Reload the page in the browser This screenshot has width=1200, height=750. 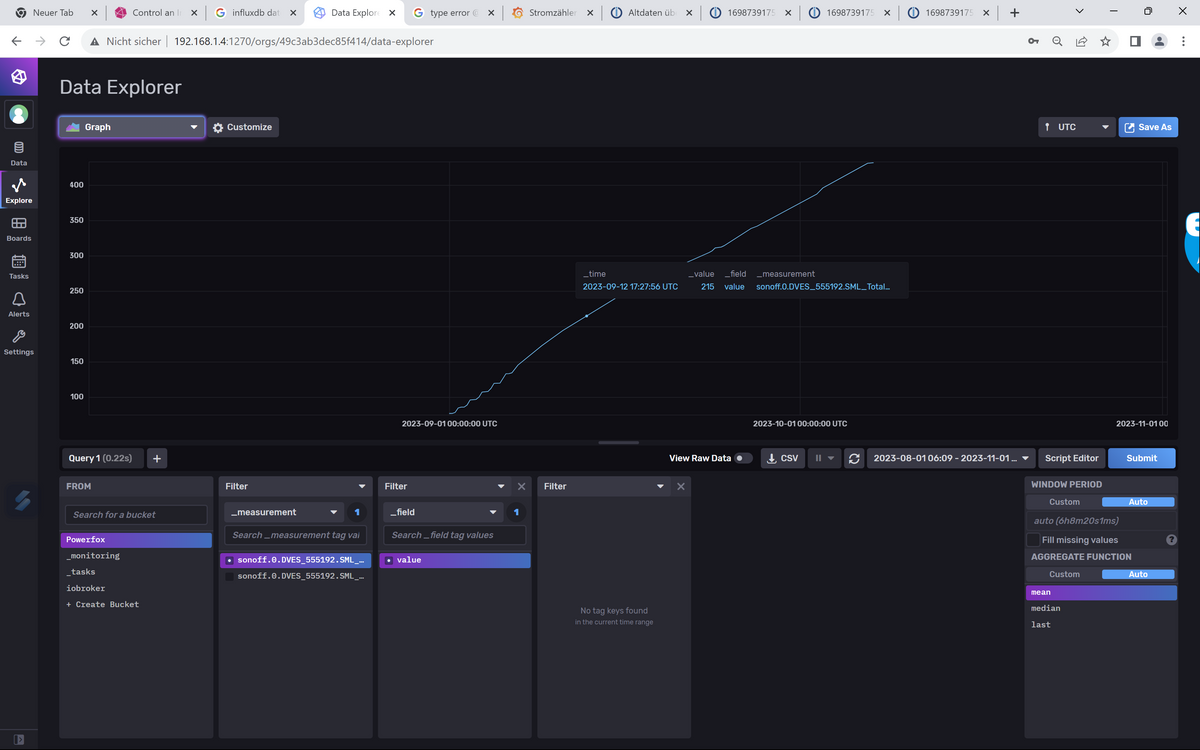[x=65, y=41]
